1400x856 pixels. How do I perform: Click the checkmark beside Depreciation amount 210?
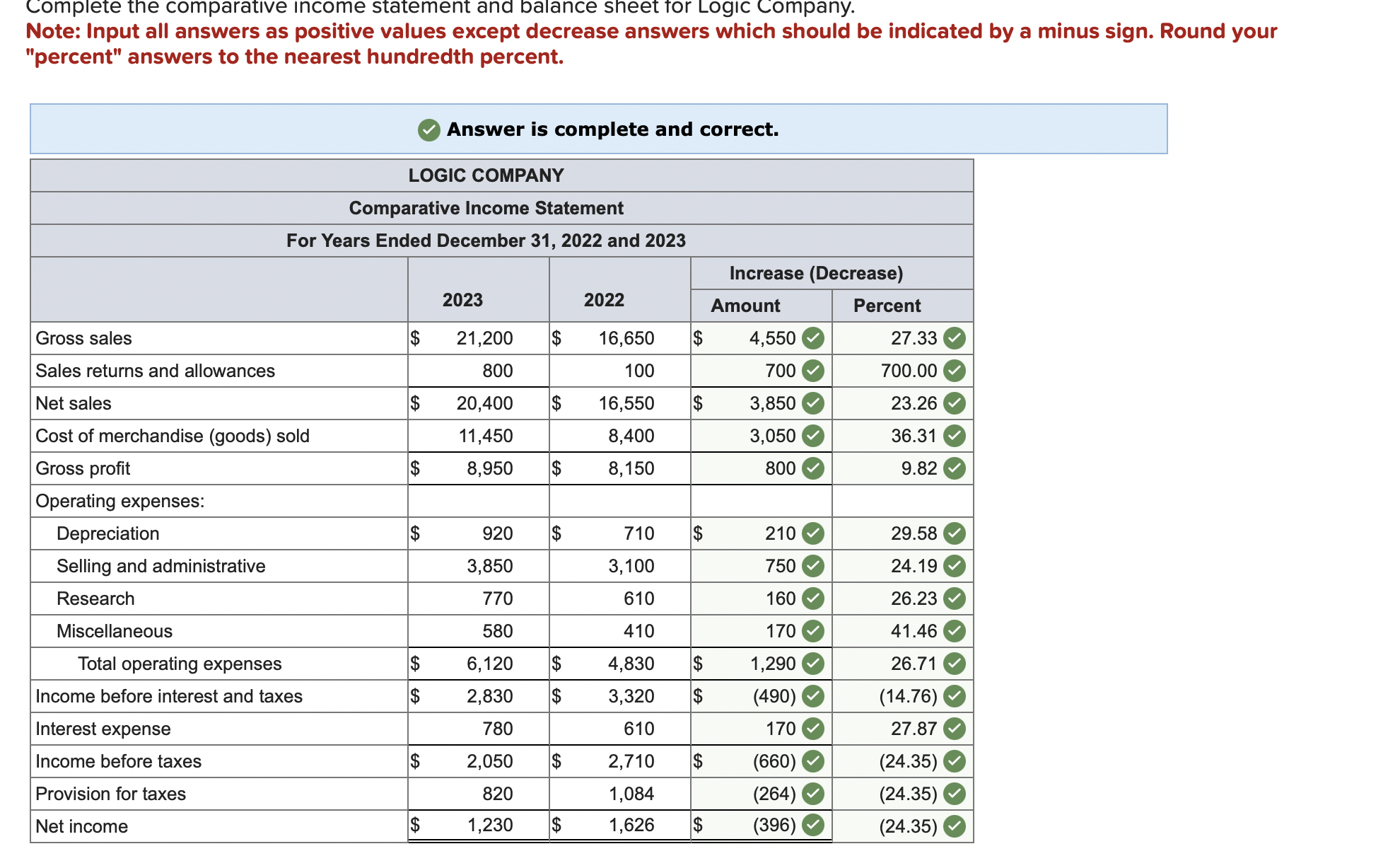(x=812, y=533)
